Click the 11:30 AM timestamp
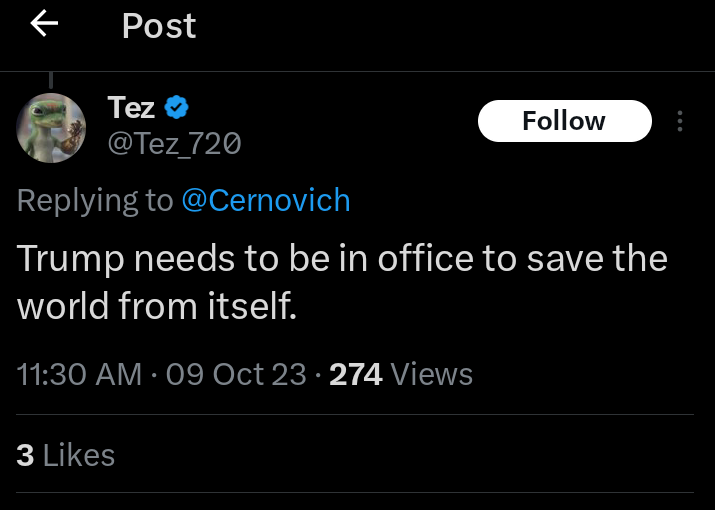Image resolution: width=715 pixels, height=510 pixels. pyautogui.click(x=79, y=374)
